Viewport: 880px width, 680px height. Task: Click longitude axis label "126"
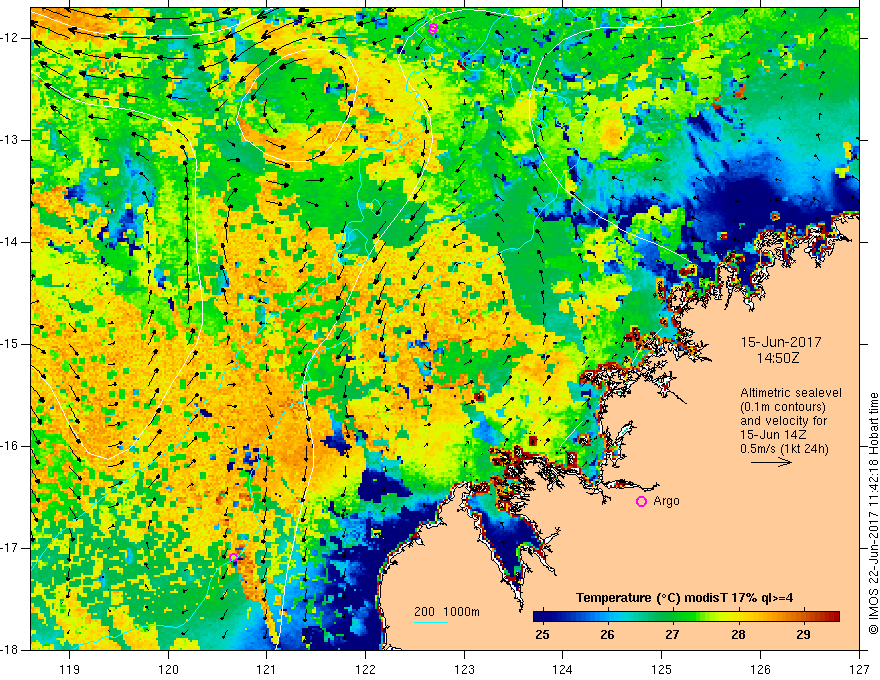(x=760, y=669)
